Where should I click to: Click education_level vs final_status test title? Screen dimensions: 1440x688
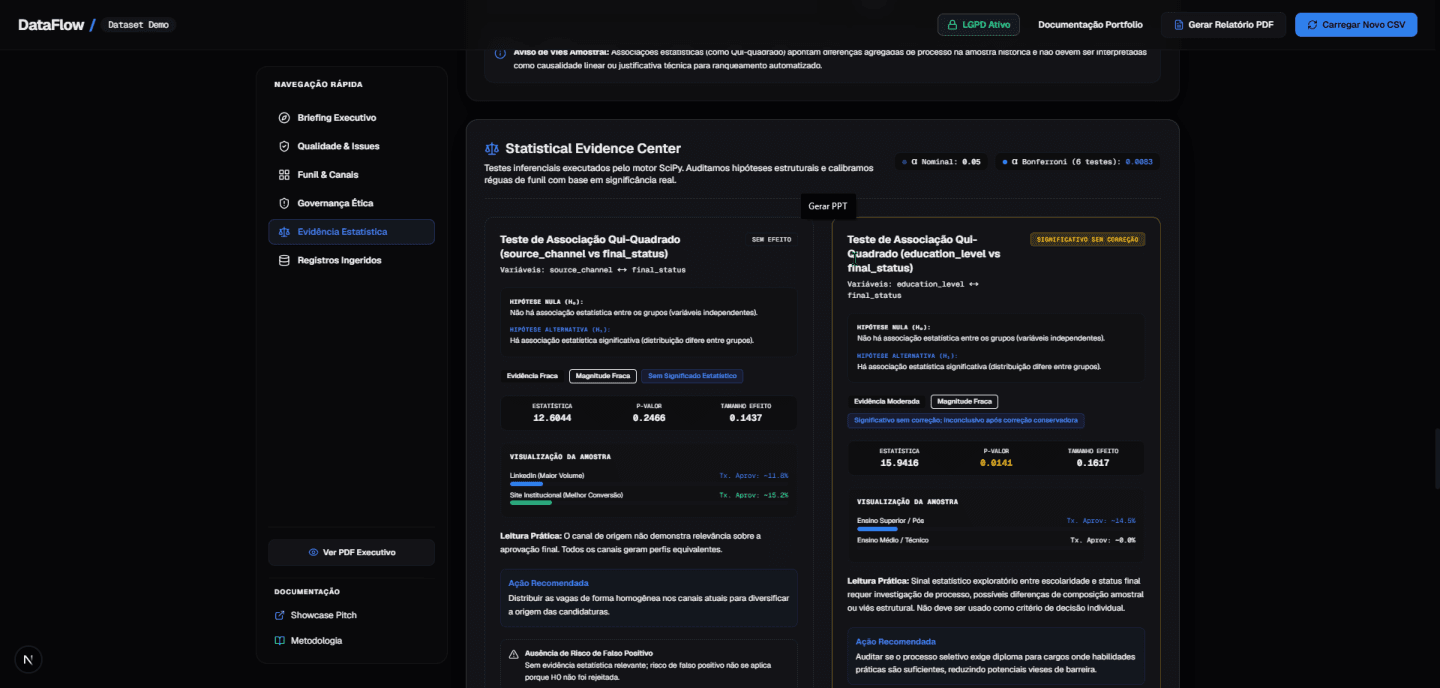click(x=923, y=253)
